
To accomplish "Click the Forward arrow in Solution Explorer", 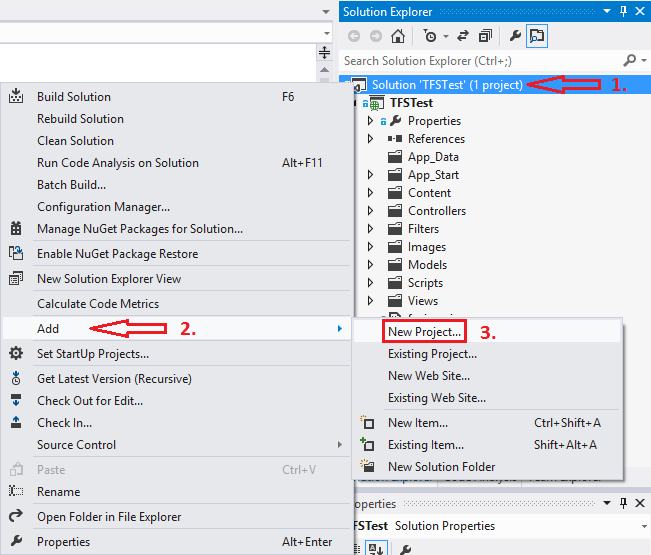I will pos(376,36).
